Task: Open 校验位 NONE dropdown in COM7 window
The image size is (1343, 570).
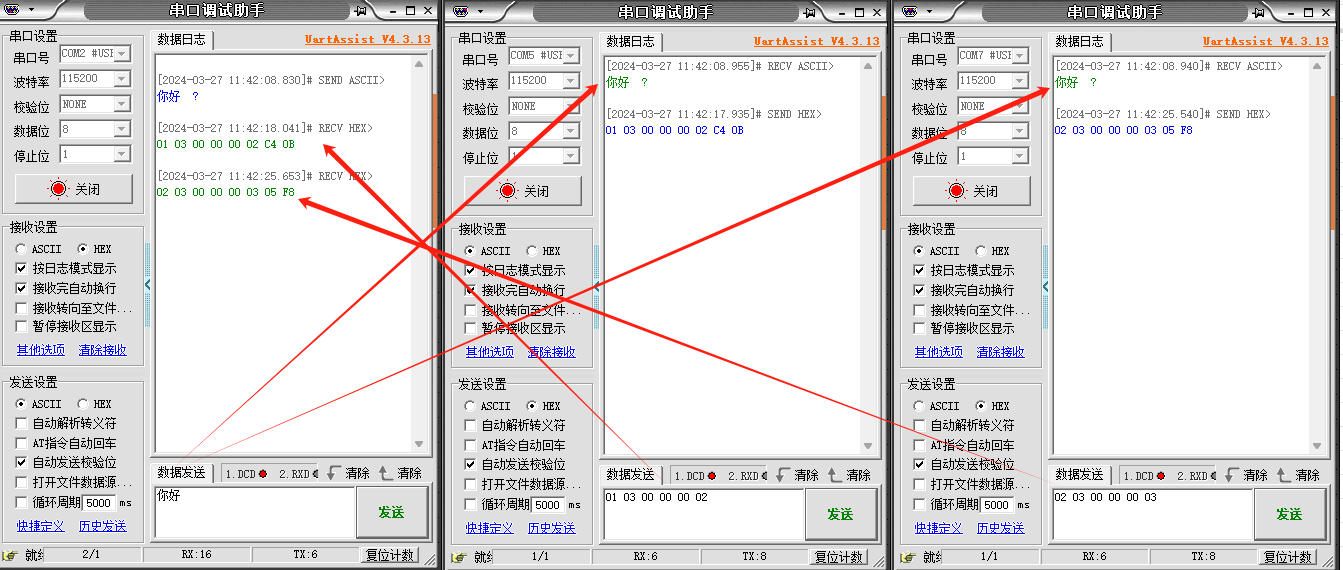Action: pos(1019,105)
